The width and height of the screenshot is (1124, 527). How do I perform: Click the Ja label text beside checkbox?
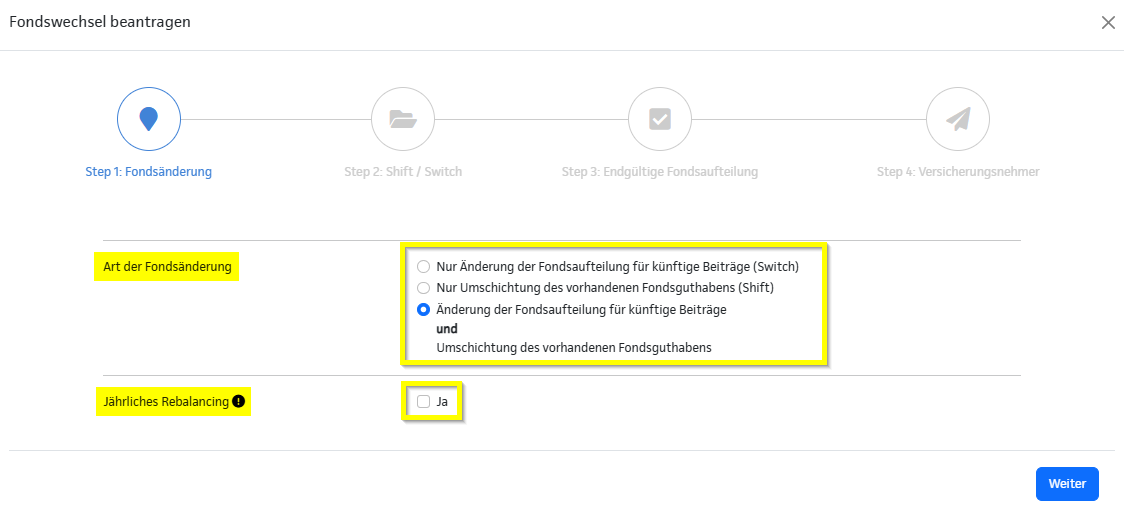(443, 402)
